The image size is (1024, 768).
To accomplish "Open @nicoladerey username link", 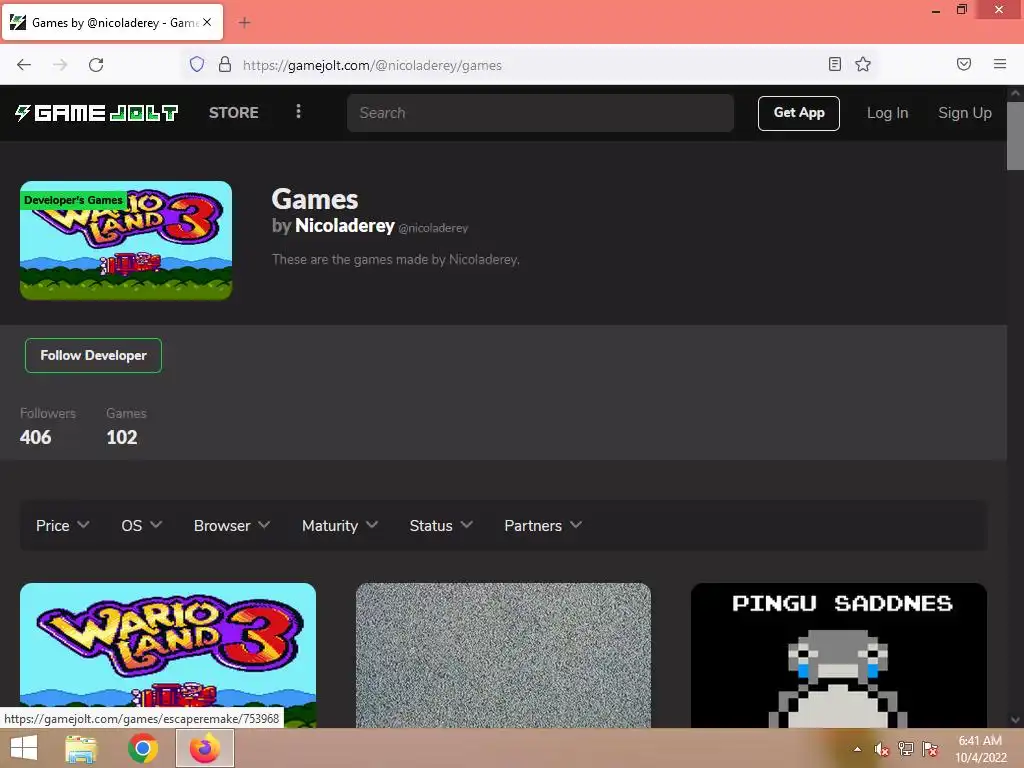I will [x=434, y=228].
